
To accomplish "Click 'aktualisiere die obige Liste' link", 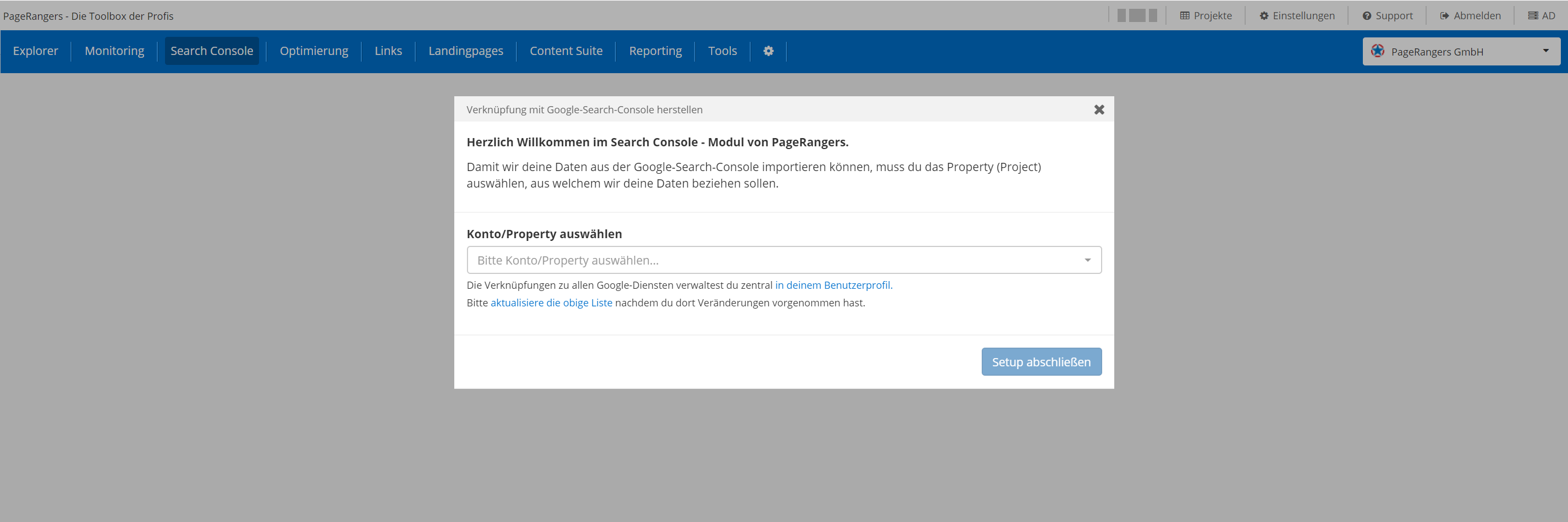I will tap(552, 303).
